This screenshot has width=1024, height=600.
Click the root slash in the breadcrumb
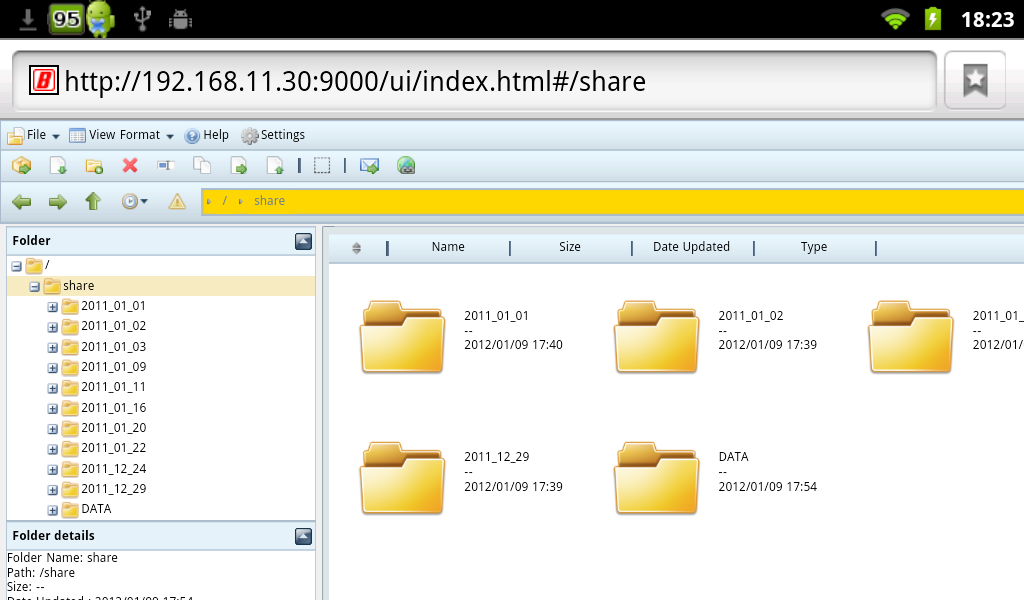point(225,201)
